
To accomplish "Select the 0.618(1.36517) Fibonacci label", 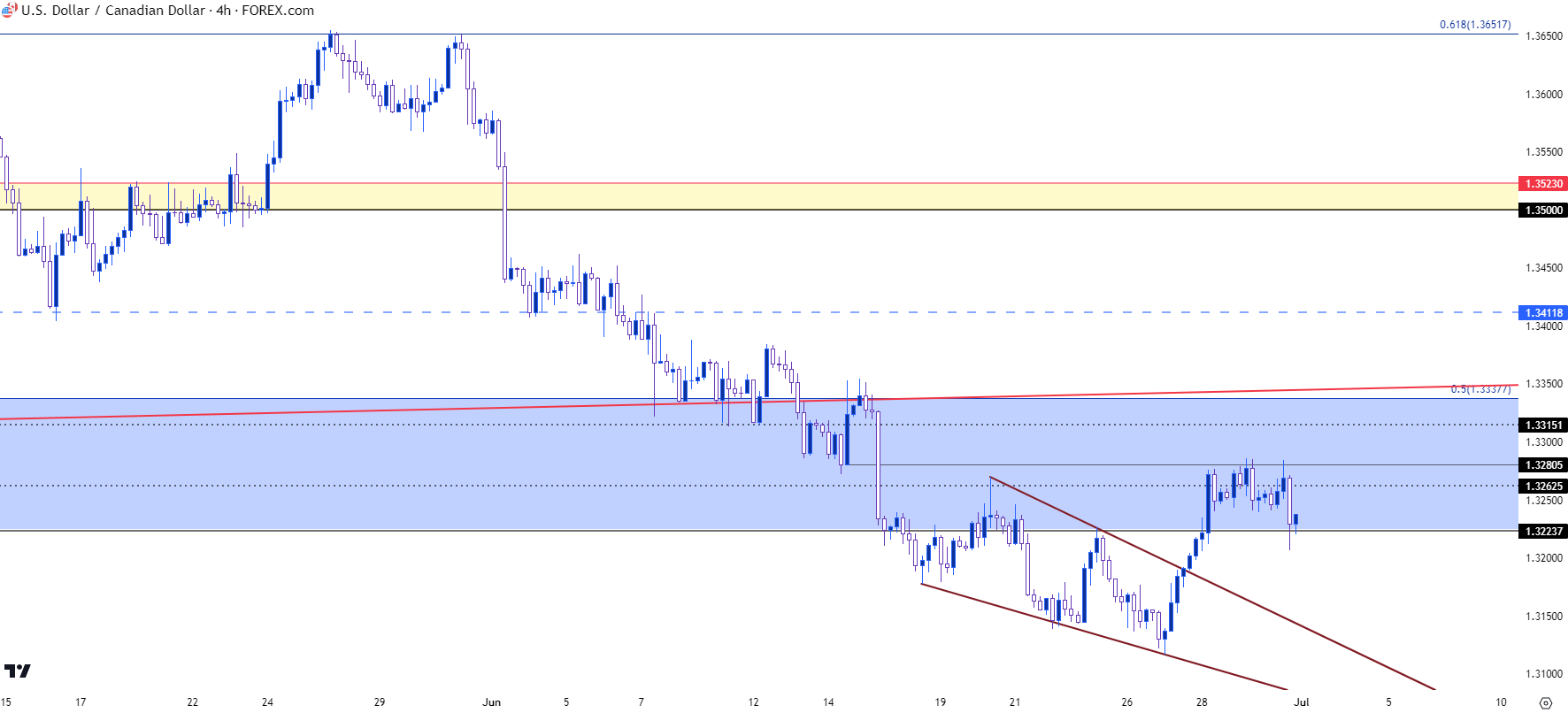I will [1475, 25].
